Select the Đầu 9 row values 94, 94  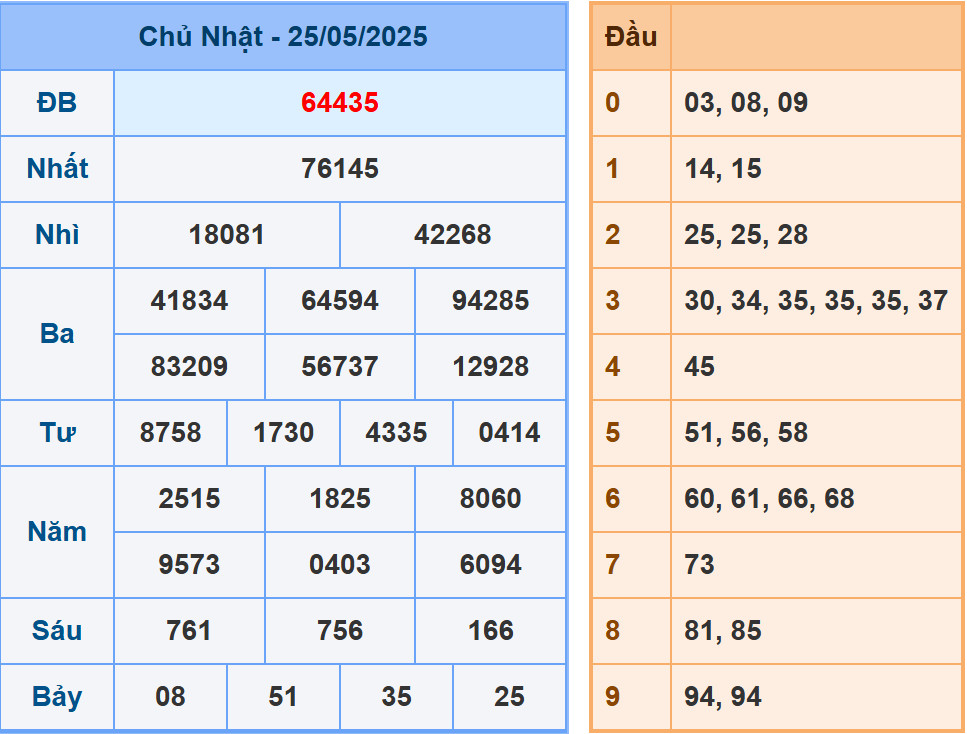(x=723, y=697)
